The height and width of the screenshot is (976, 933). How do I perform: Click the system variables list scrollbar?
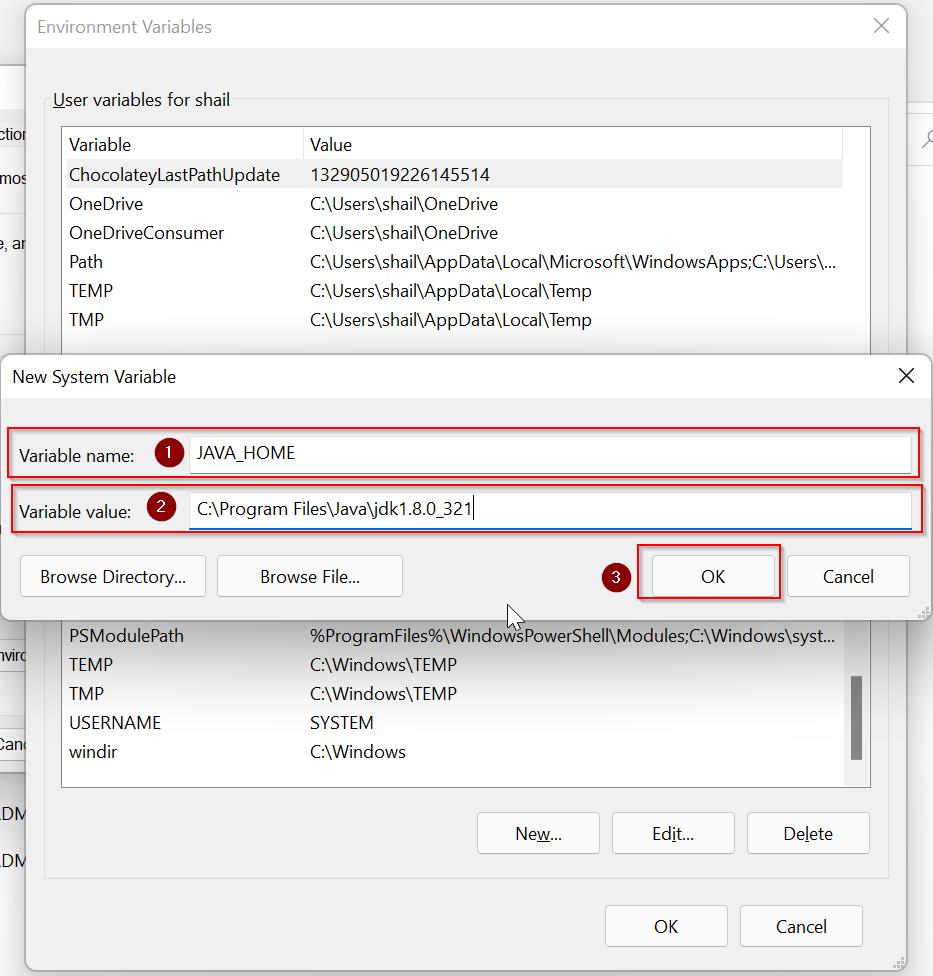tap(855, 716)
